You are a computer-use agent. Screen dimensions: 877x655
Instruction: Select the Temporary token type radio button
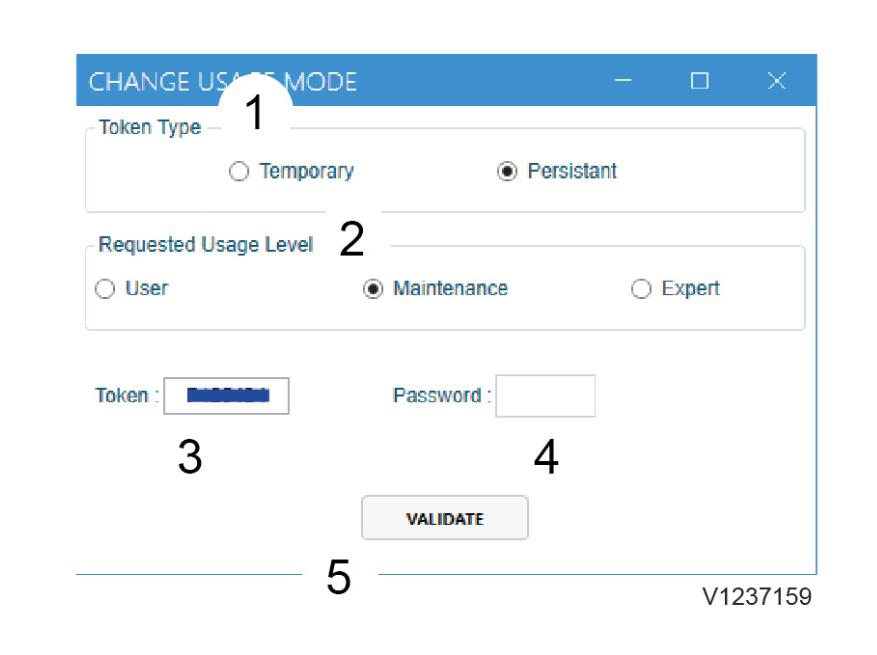pyautogui.click(x=239, y=171)
